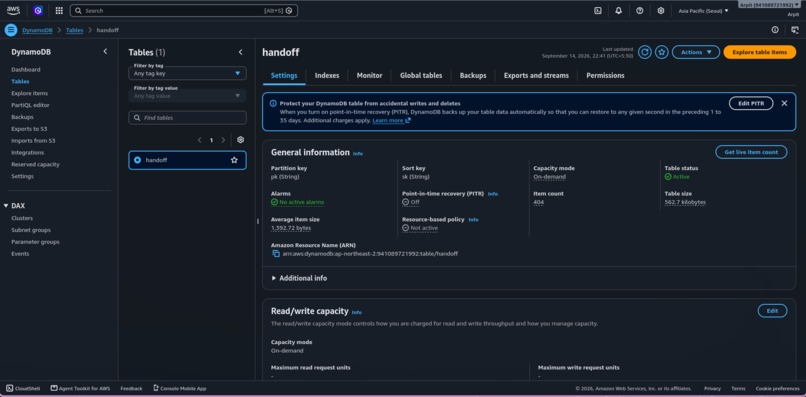The width and height of the screenshot is (806, 397).
Task: Click the Edit PITR button
Action: point(750,103)
